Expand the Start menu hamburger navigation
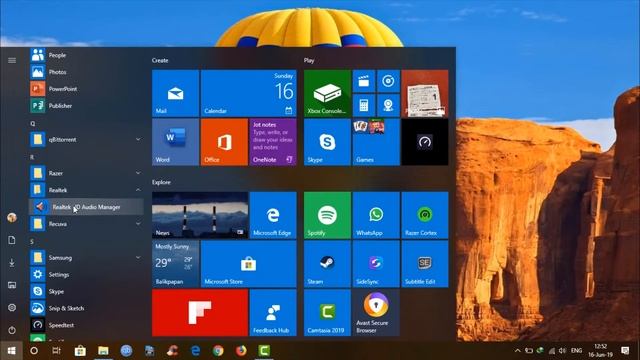The height and width of the screenshot is (360, 640). point(12,60)
